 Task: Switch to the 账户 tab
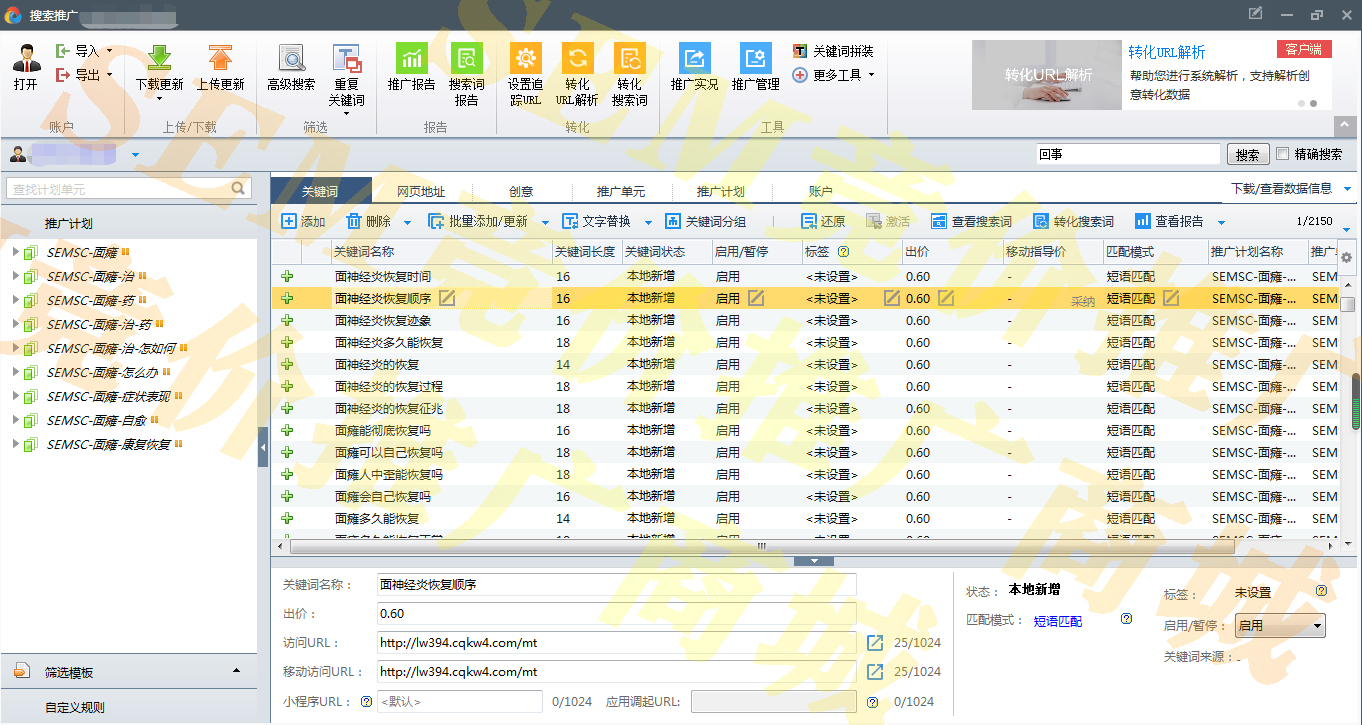[x=821, y=192]
